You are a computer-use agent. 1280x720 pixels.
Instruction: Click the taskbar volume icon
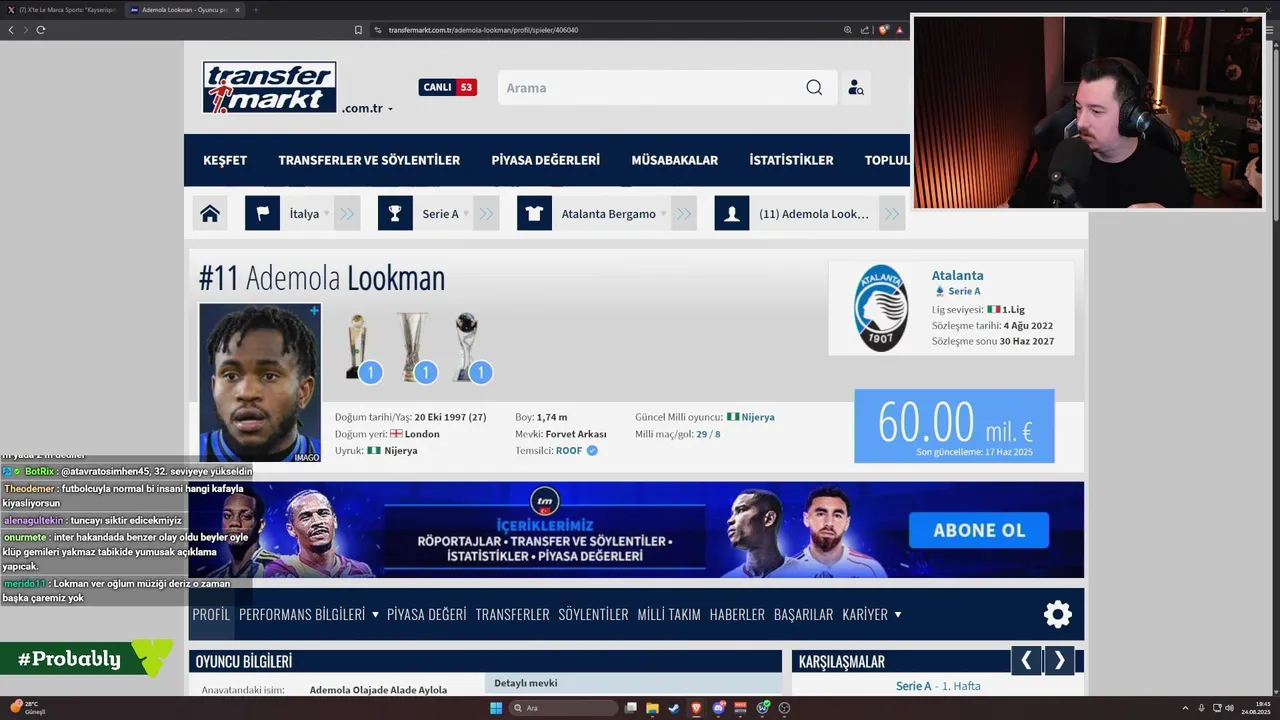[1229, 708]
